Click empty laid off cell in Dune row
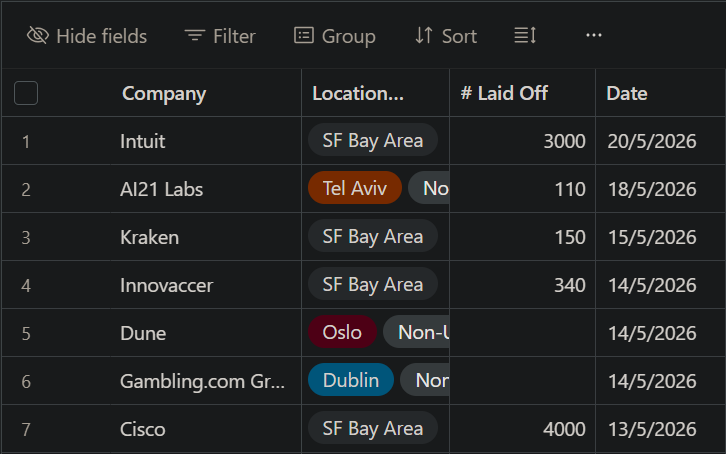 tap(522, 333)
